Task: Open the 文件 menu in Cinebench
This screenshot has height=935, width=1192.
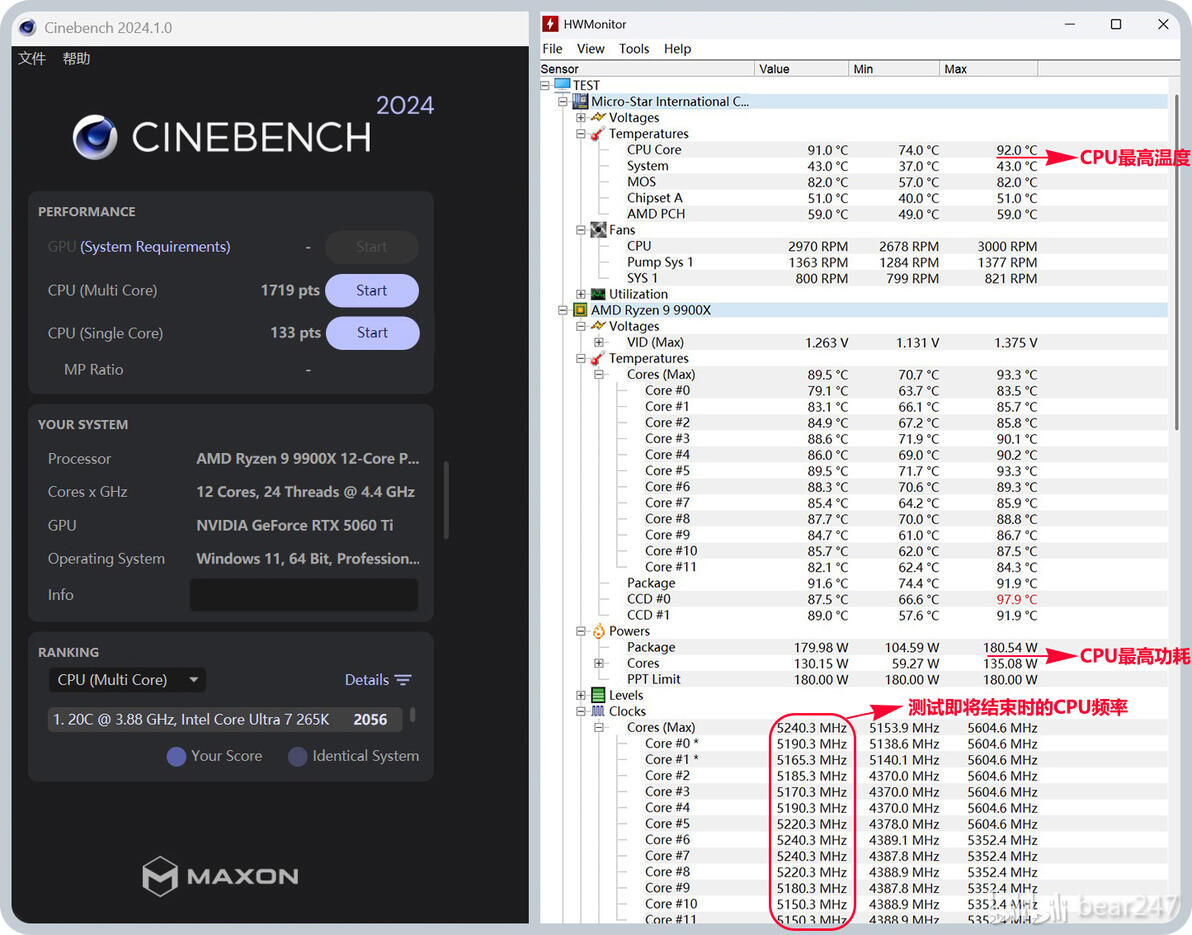Action: tap(32, 59)
